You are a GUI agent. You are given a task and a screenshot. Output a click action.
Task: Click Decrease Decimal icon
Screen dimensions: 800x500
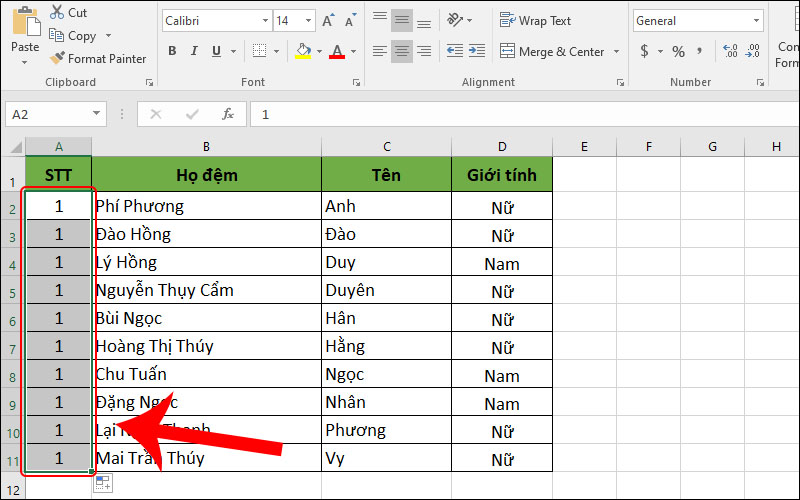(753, 51)
